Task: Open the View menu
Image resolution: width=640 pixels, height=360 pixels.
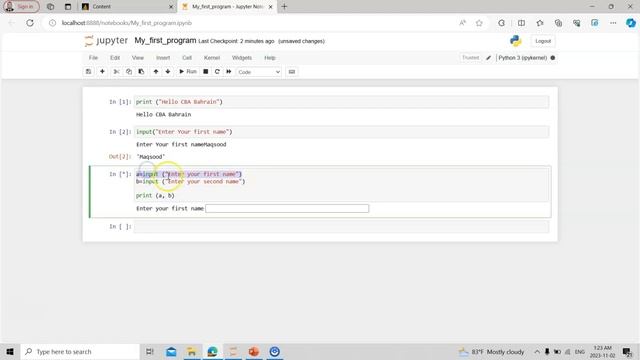Action: (x=138, y=58)
